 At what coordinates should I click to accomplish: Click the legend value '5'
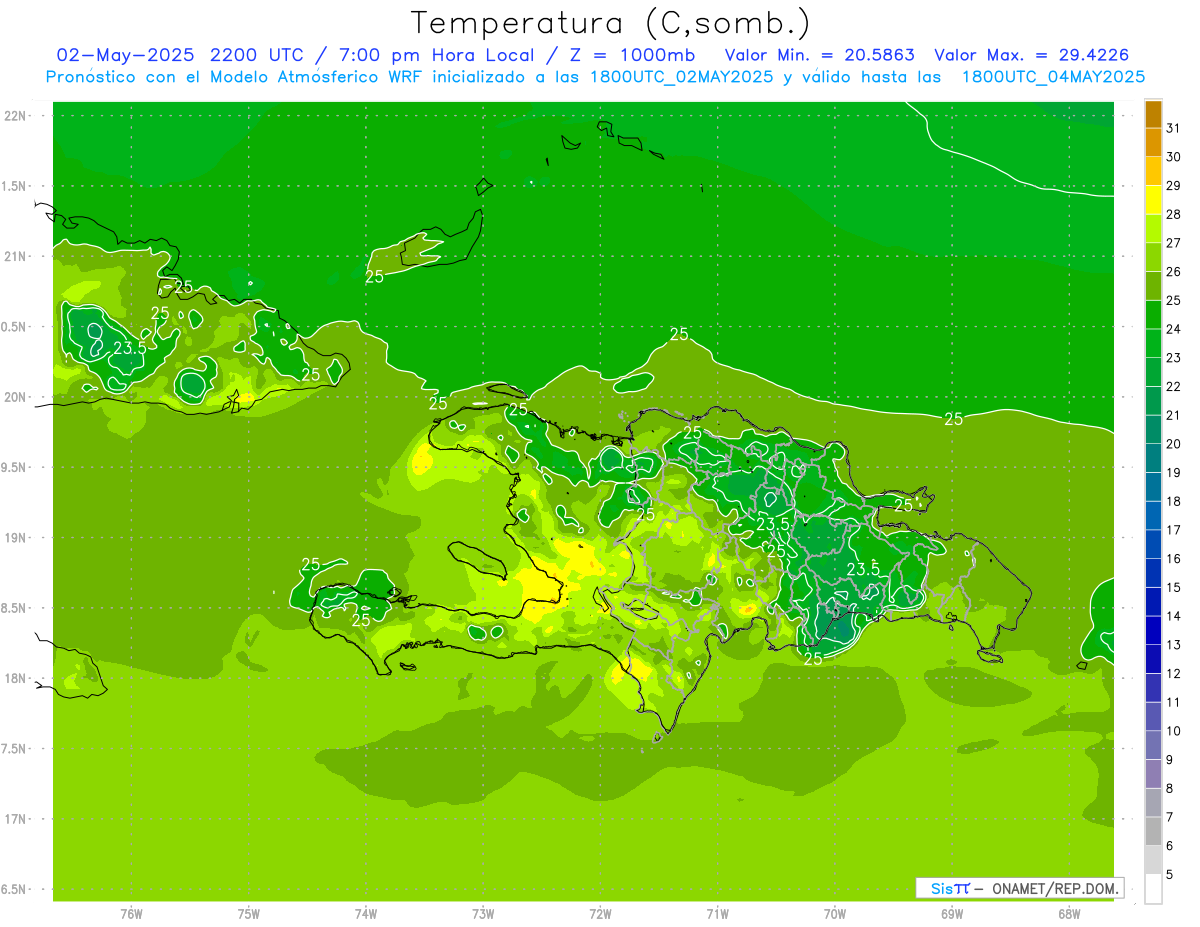tap(1169, 874)
